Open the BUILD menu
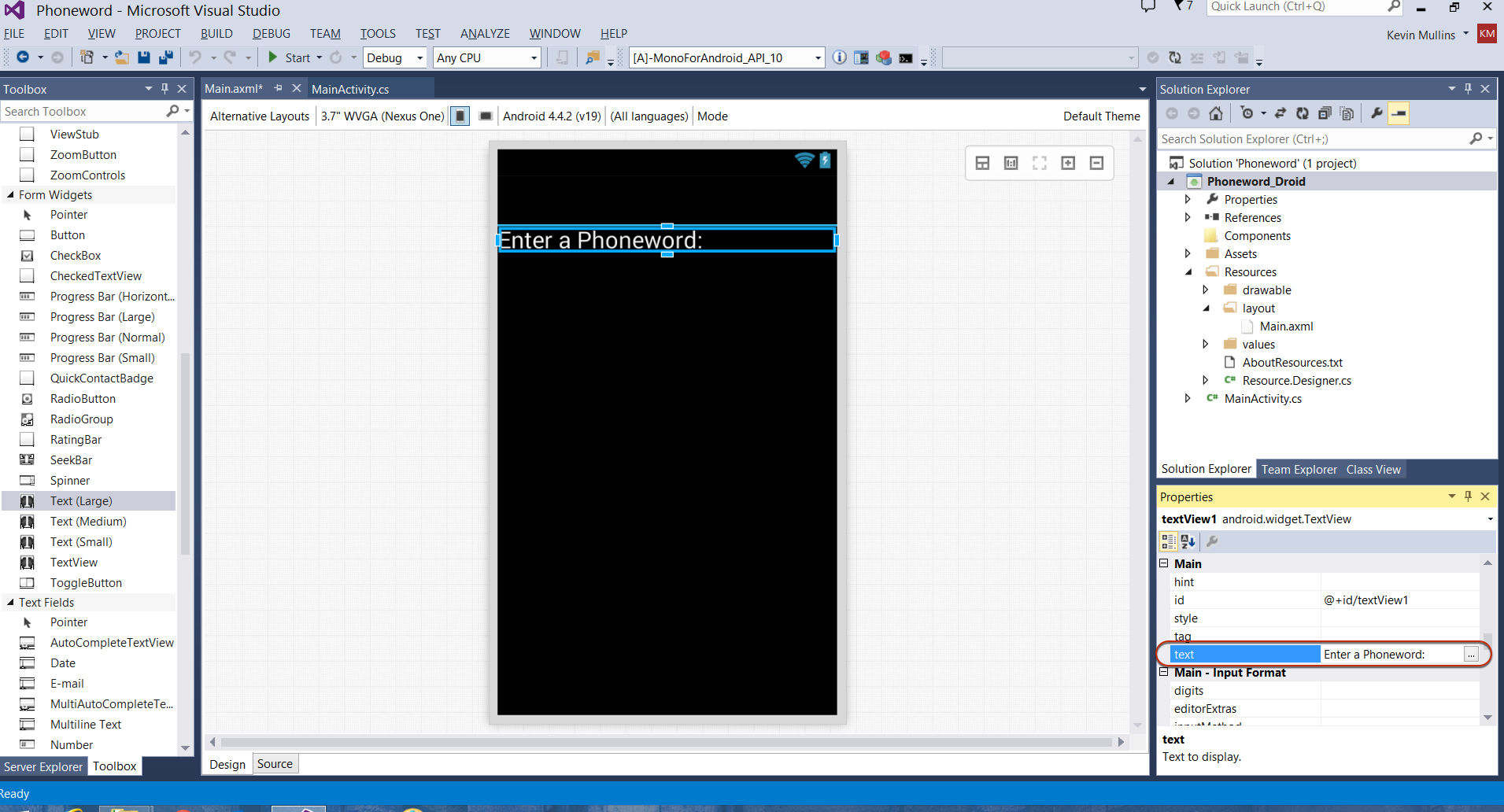The width and height of the screenshot is (1504, 812). tap(216, 34)
